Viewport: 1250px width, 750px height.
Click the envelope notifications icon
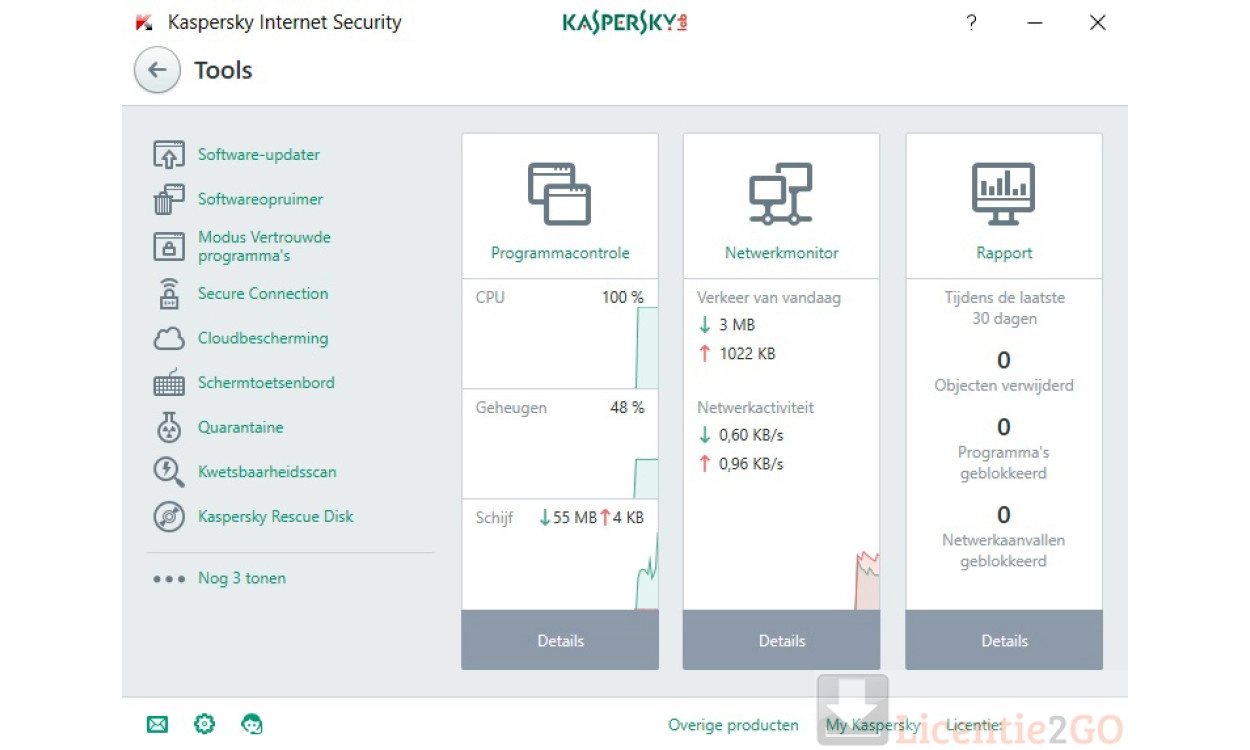pos(157,724)
